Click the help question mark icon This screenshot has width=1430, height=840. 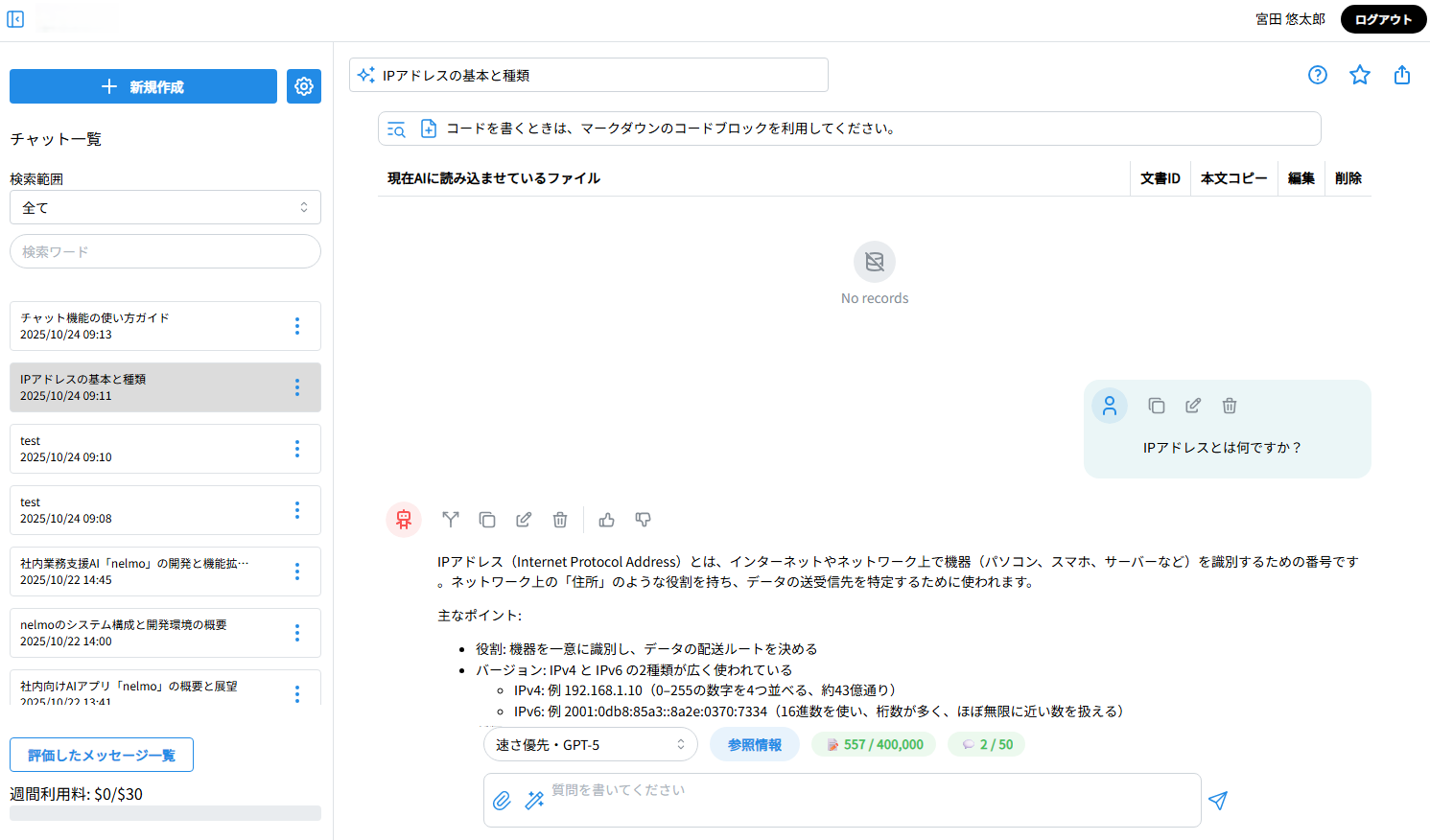tap(1318, 75)
